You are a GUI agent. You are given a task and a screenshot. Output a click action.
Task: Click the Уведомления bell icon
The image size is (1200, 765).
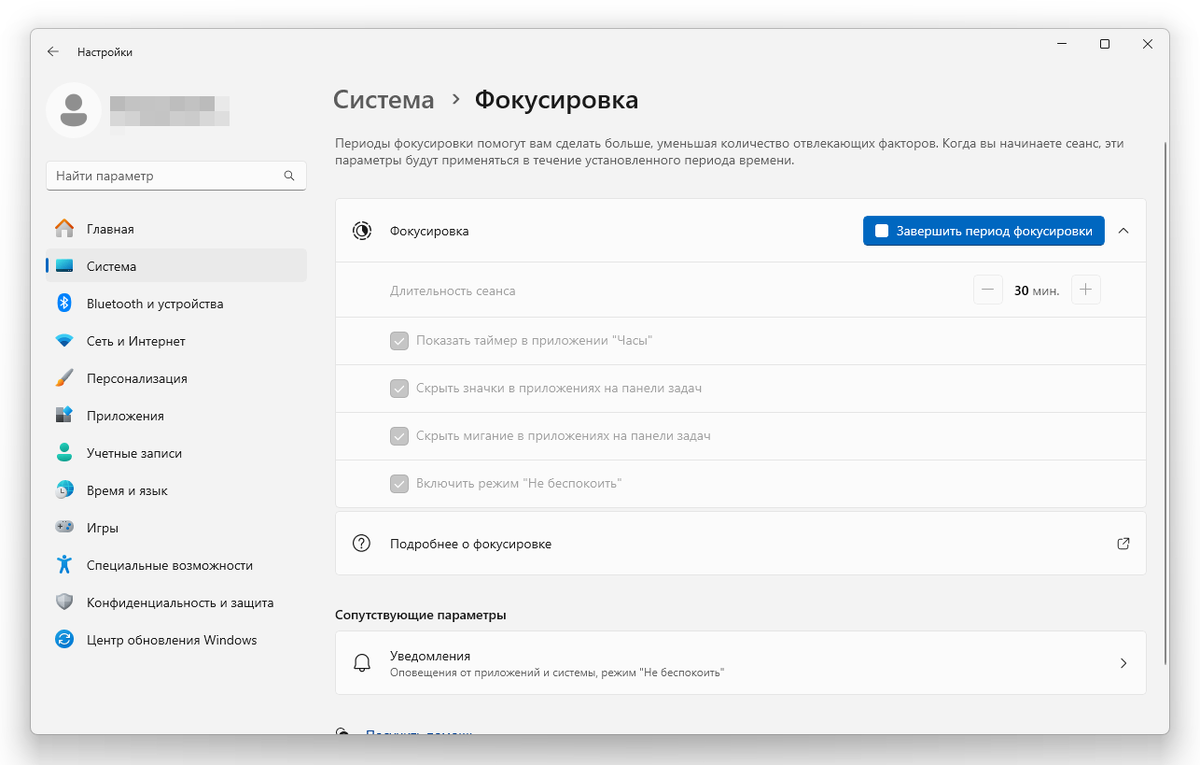(x=362, y=663)
